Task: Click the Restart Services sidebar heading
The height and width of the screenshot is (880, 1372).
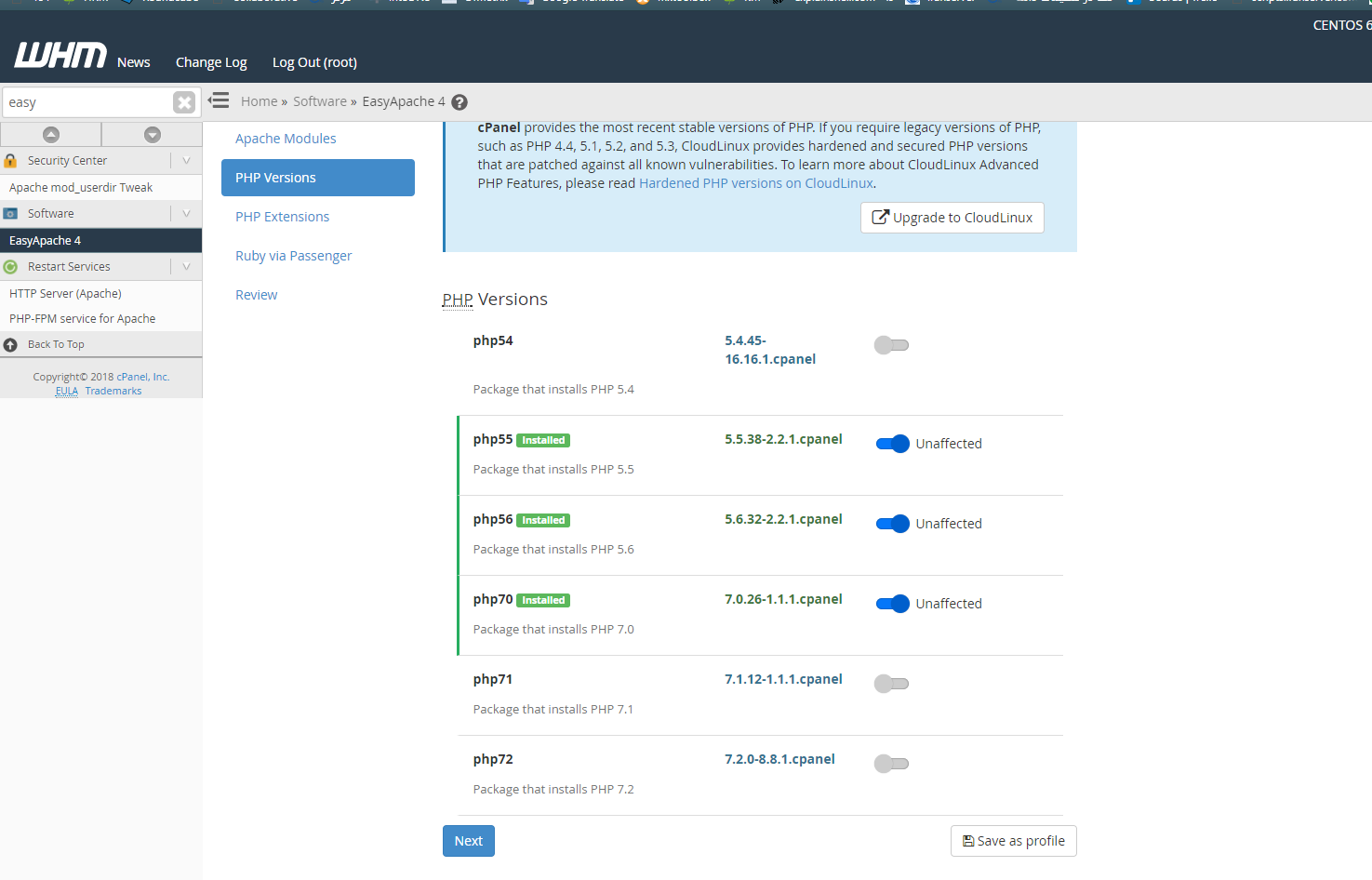Action: (69, 267)
